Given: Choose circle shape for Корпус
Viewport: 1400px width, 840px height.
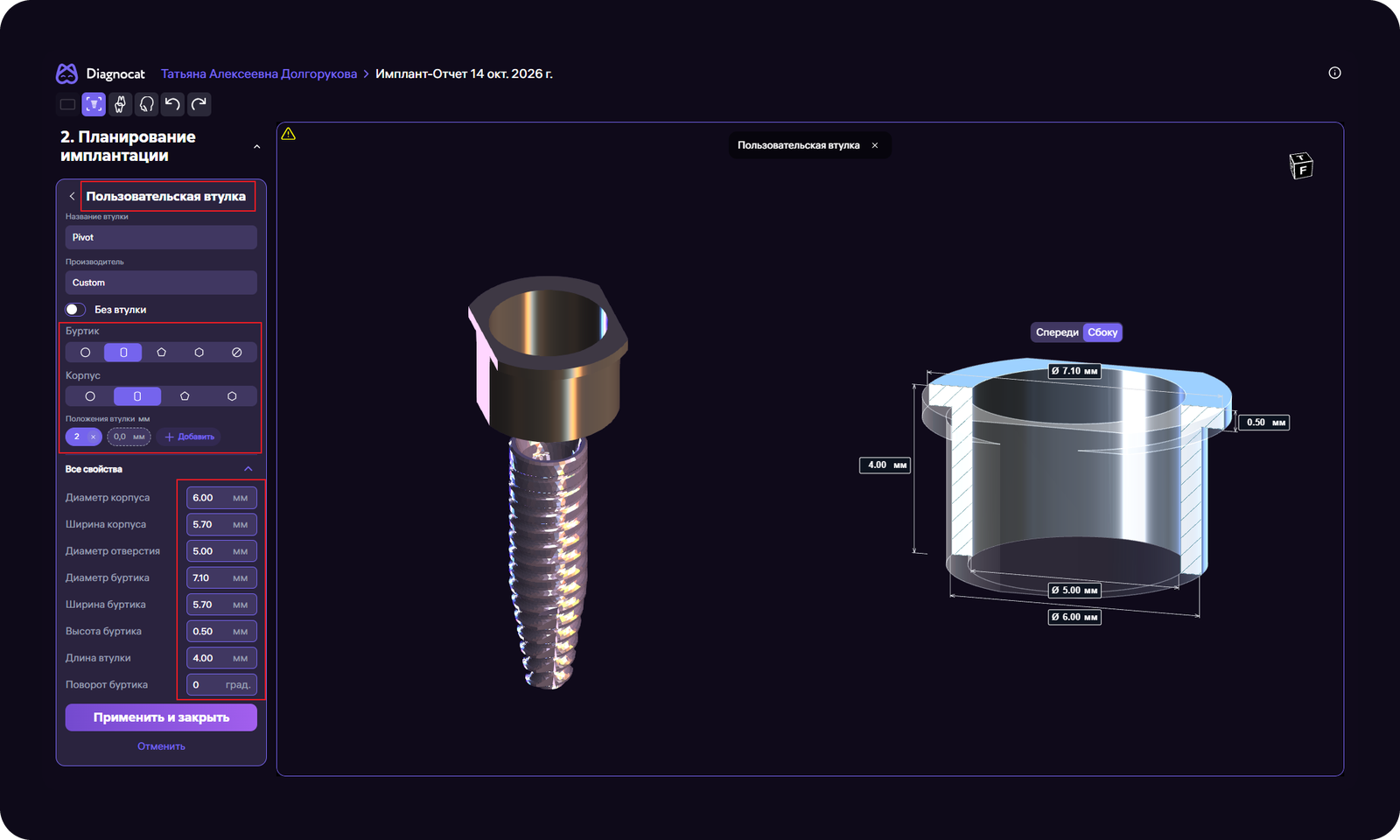Looking at the screenshot, I should 90,396.
